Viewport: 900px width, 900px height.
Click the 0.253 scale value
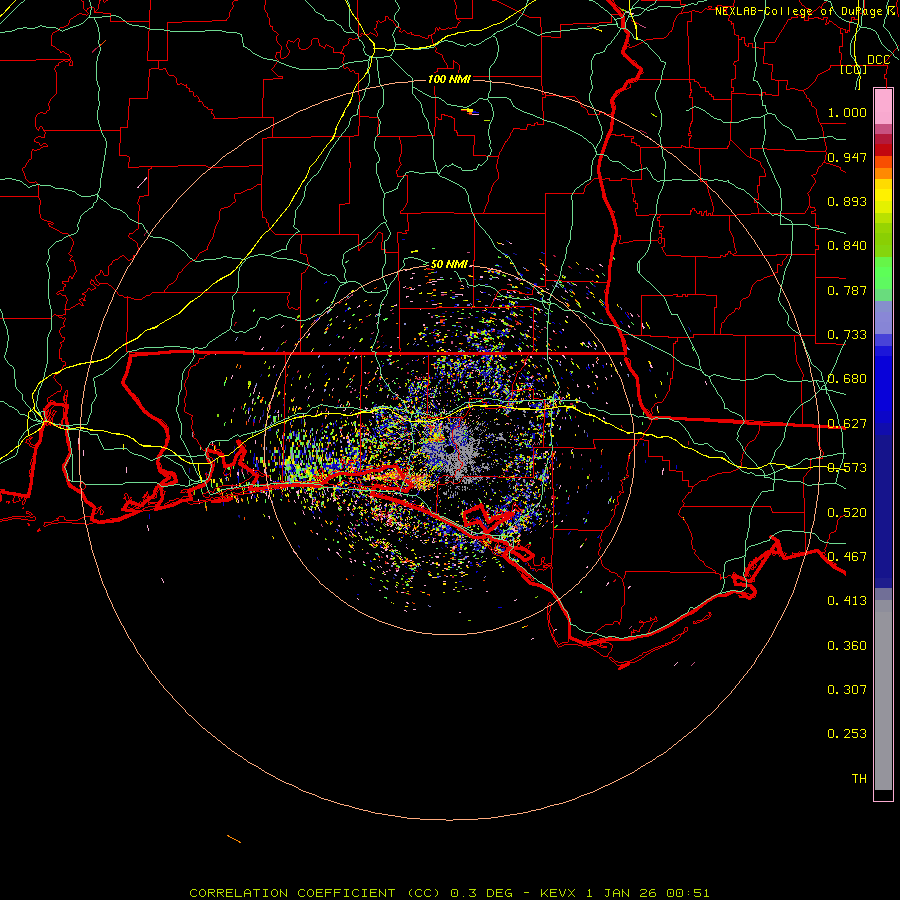point(847,734)
